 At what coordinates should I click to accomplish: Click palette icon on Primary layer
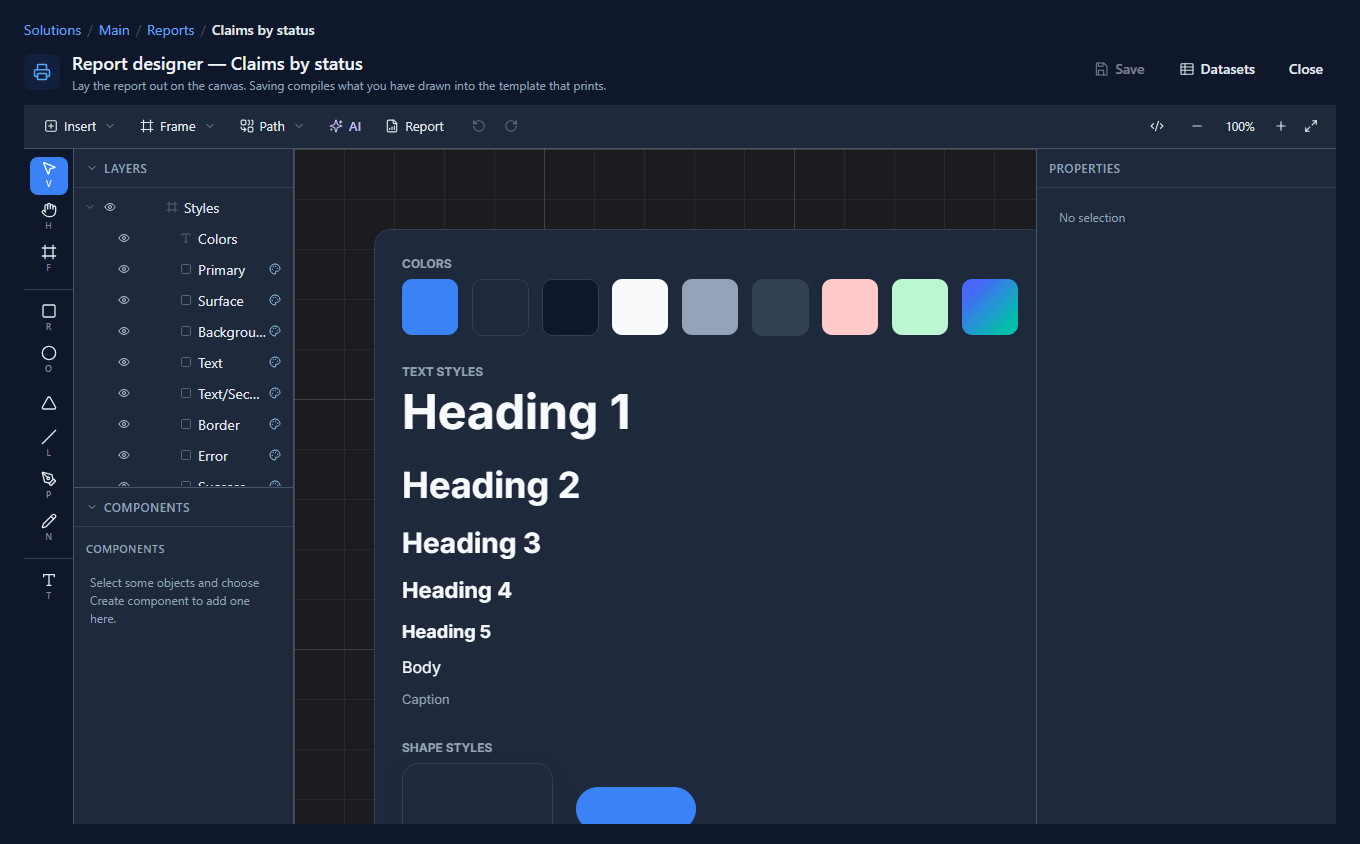coord(275,270)
